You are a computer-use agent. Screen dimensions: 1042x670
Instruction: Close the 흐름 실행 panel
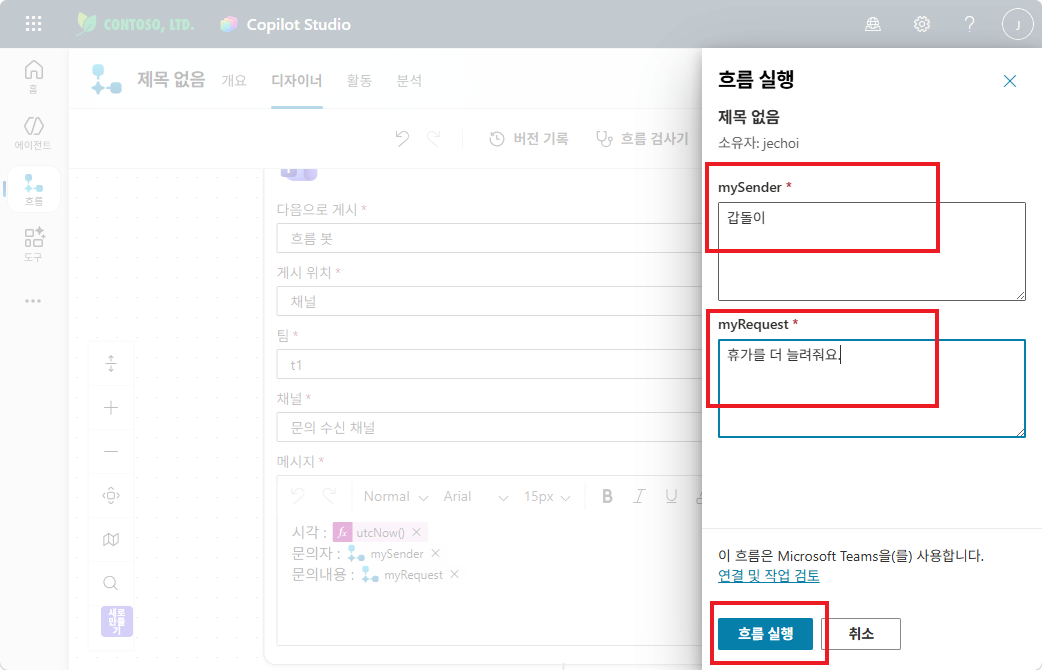[1009, 81]
